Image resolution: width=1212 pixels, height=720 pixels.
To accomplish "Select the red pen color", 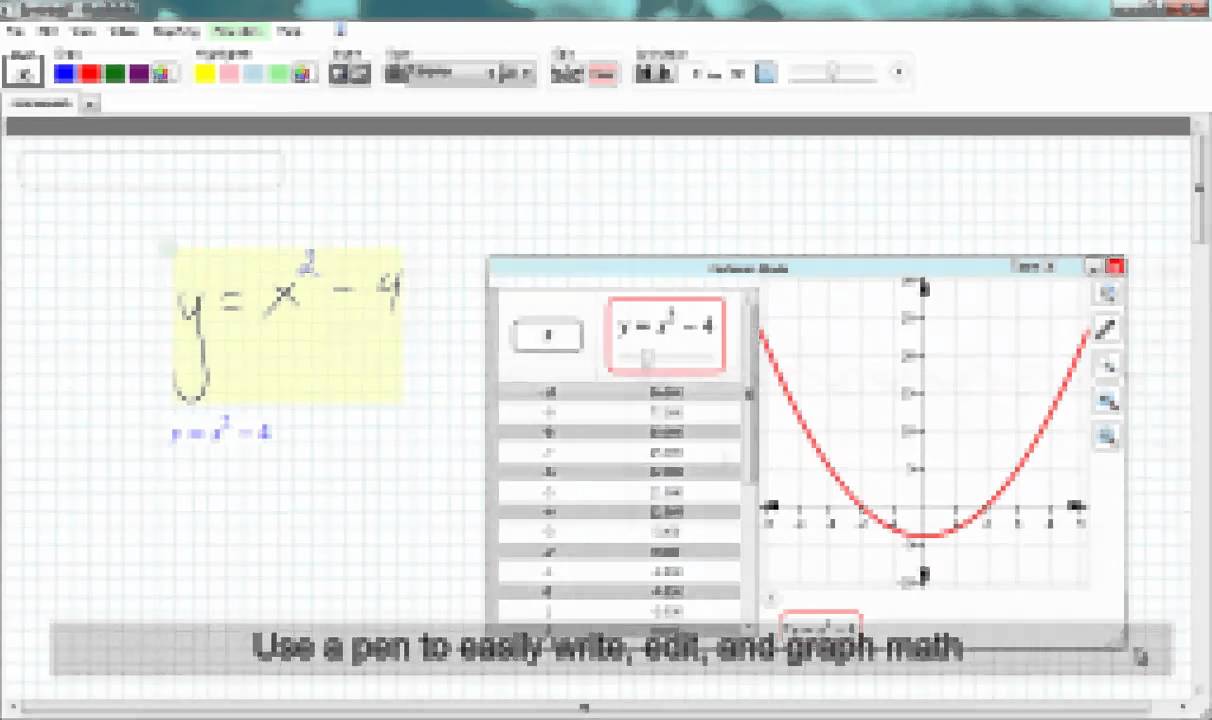I will [90, 74].
